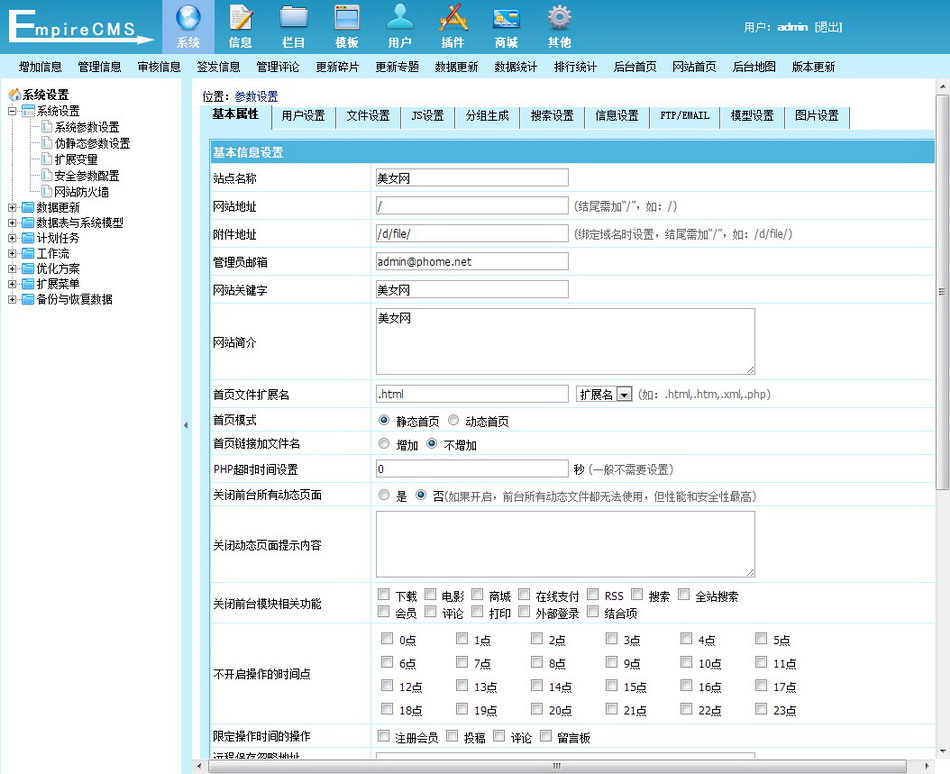Click the 退出 logout link

pos(828,27)
